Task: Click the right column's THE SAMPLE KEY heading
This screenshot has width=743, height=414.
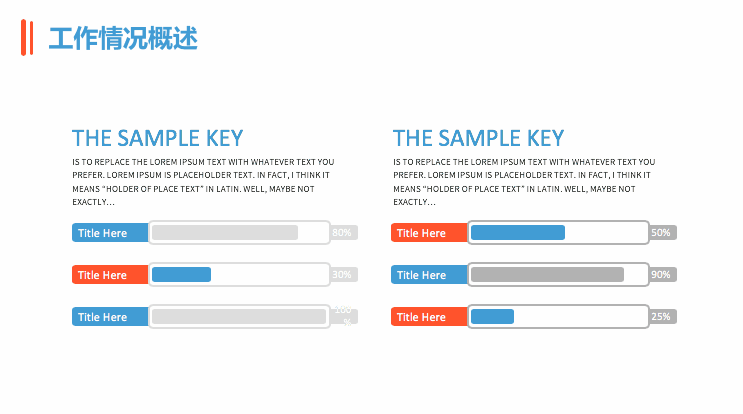Action: [478, 138]
